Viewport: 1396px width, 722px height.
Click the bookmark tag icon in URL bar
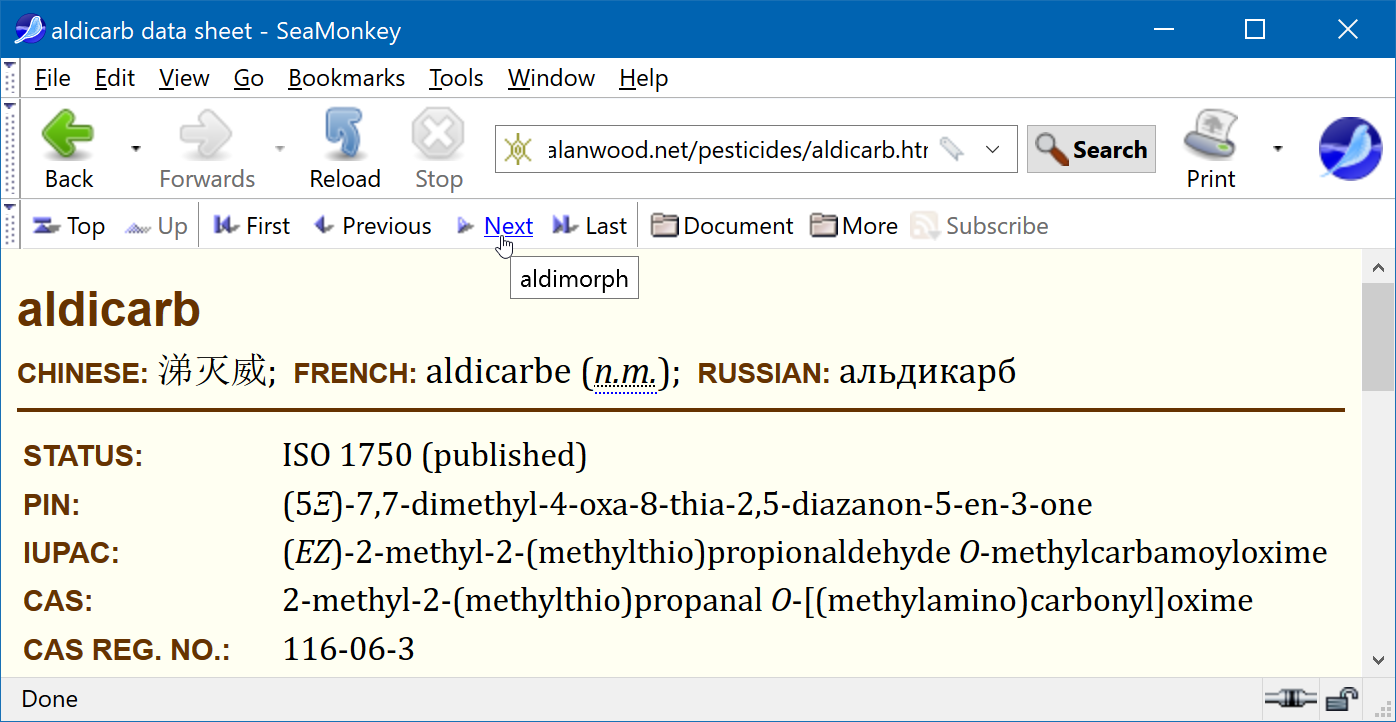click(x=952, y=150)
